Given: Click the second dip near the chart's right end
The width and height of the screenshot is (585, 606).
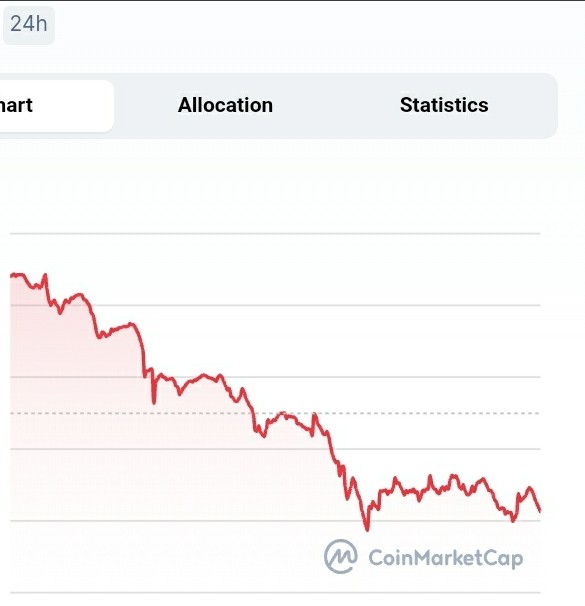Looking at the screenshot, I should click(x=513, y=520).
